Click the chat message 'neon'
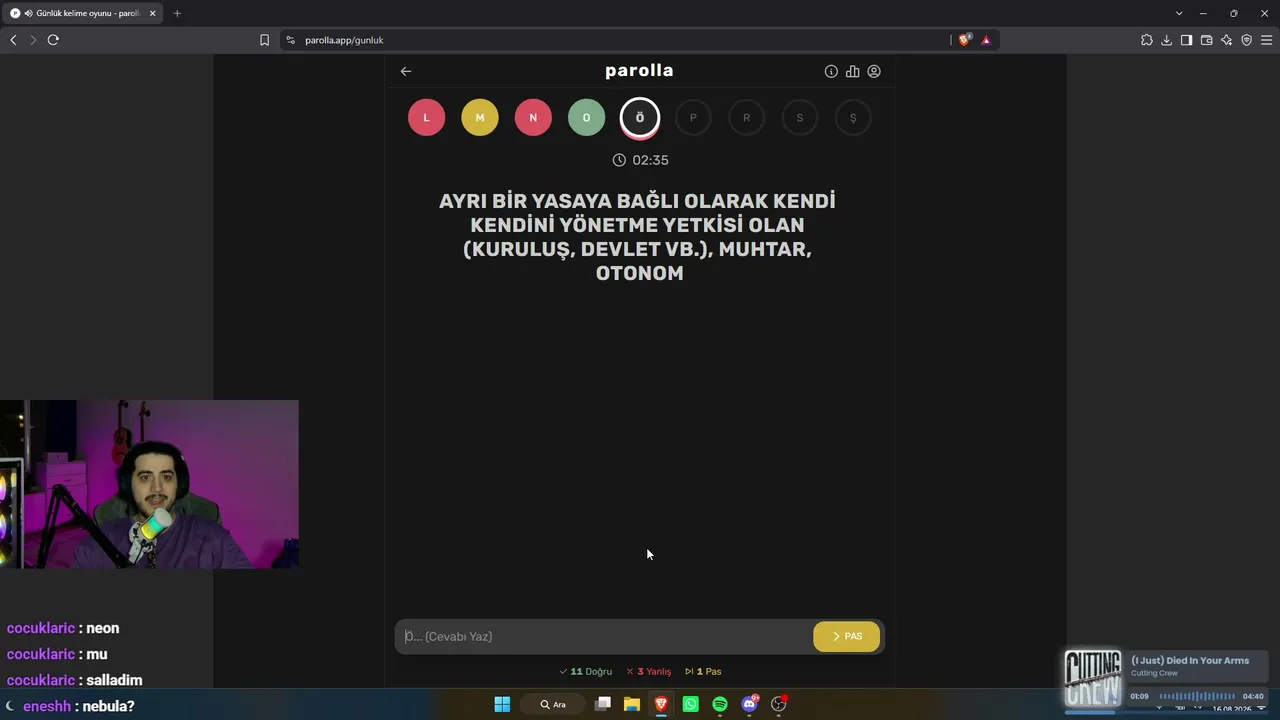Screen dimensions: 1280x720 tap(103, 628)
